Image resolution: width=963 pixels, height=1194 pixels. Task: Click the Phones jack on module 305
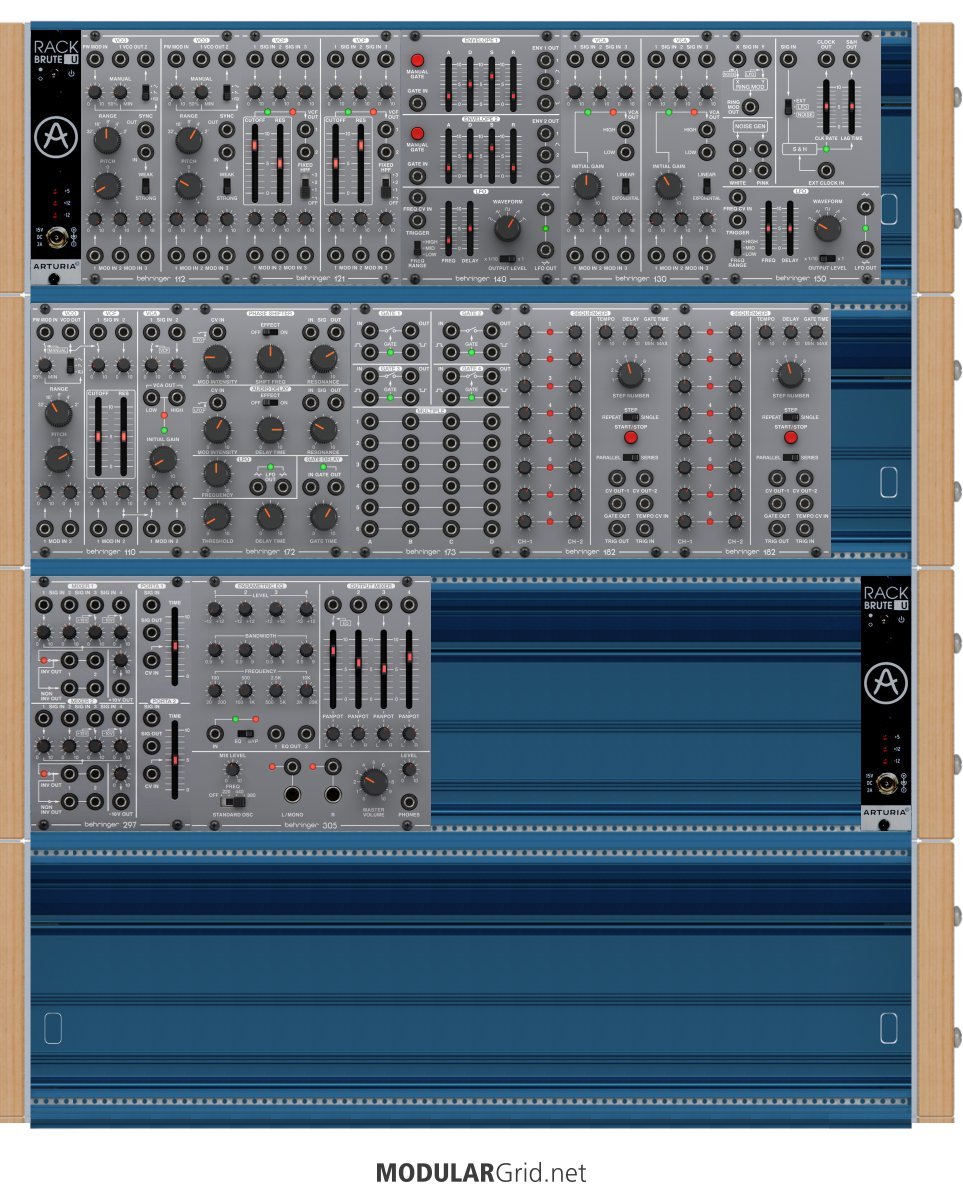408,802
